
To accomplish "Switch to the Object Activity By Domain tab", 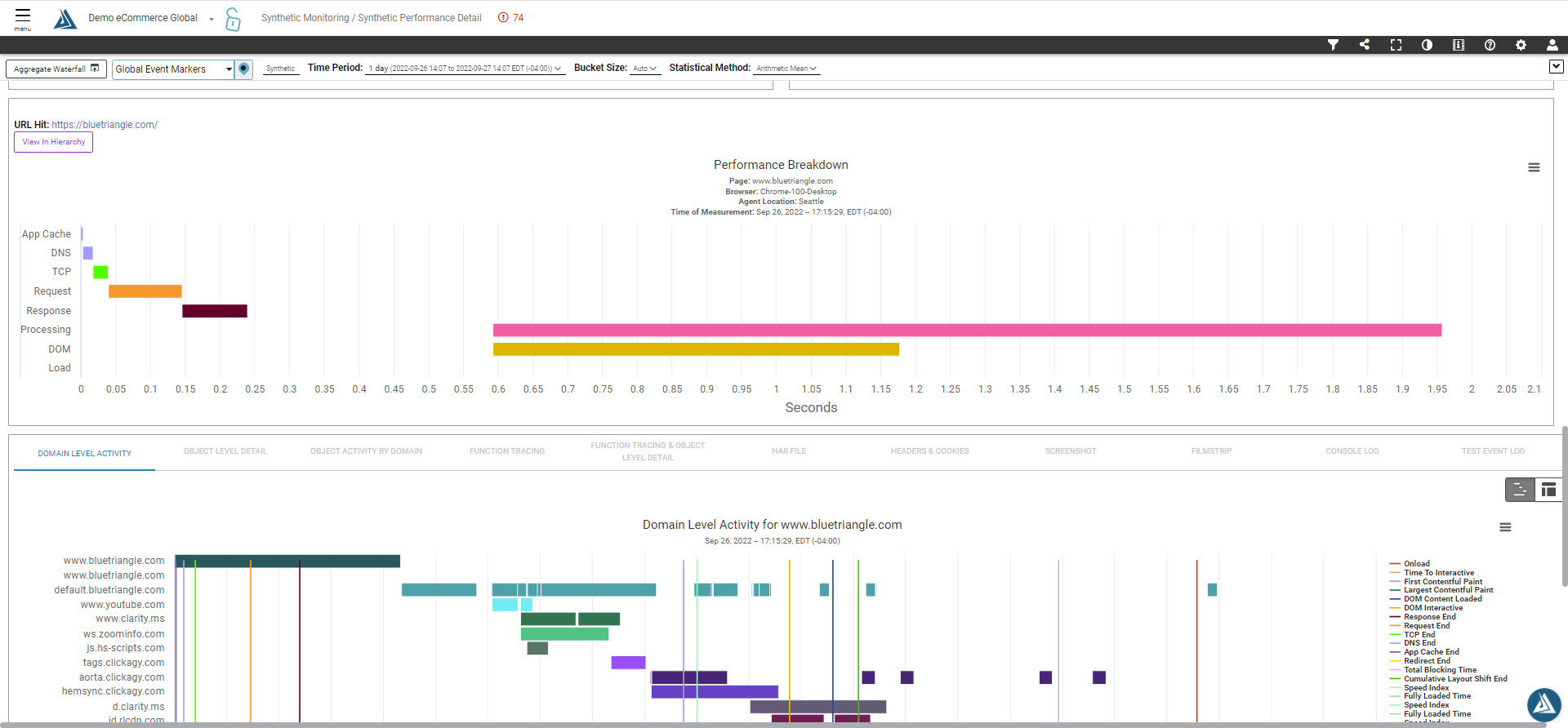I will tap(366, 451).
